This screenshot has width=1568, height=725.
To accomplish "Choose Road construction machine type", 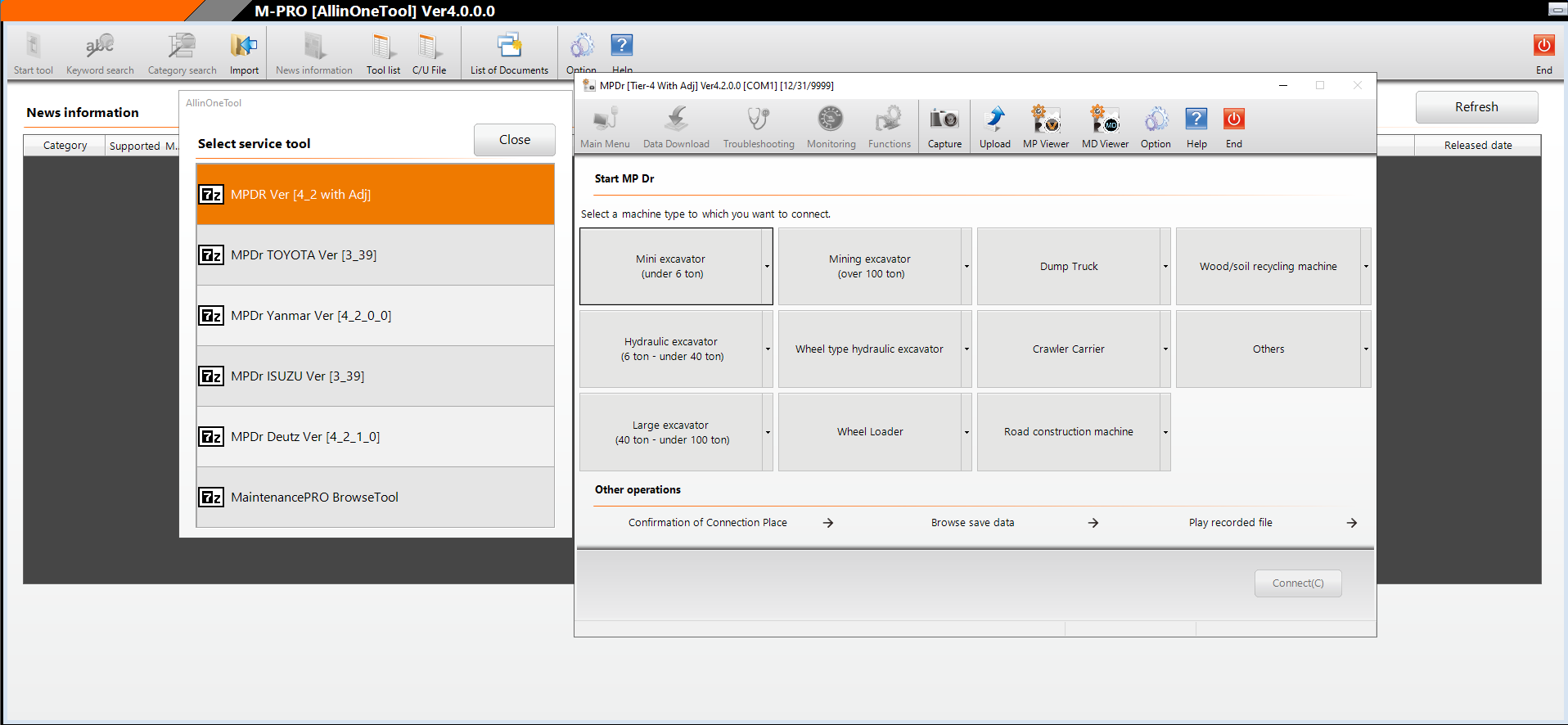I will click(x=1069, y=432).
